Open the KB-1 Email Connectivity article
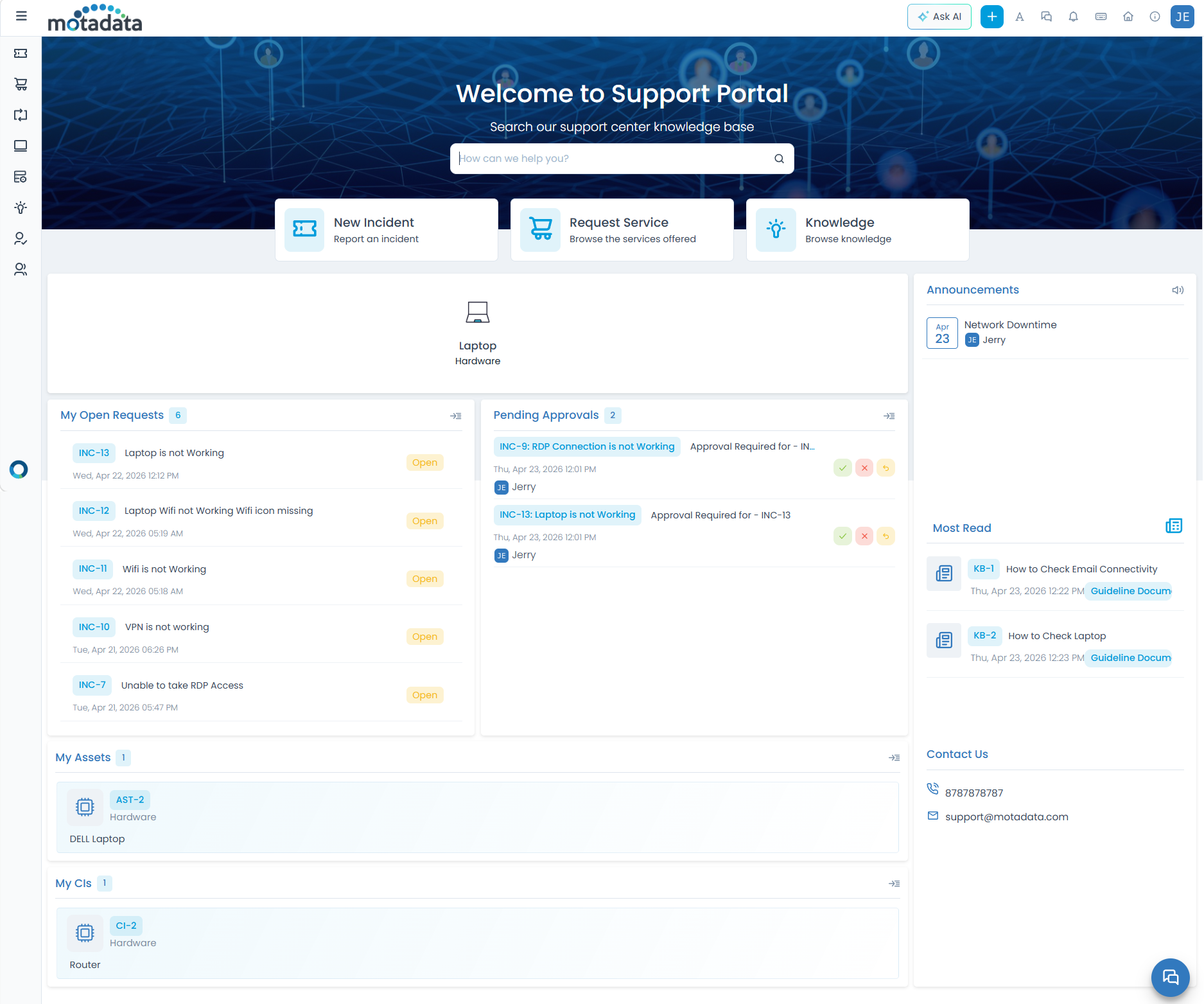This screenshot has width=1204, height=1004. (1081, 569)
